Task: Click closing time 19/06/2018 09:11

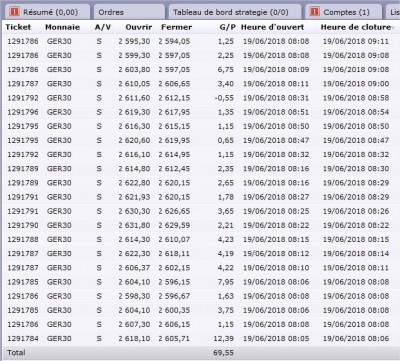Action: tap(356, 41)
